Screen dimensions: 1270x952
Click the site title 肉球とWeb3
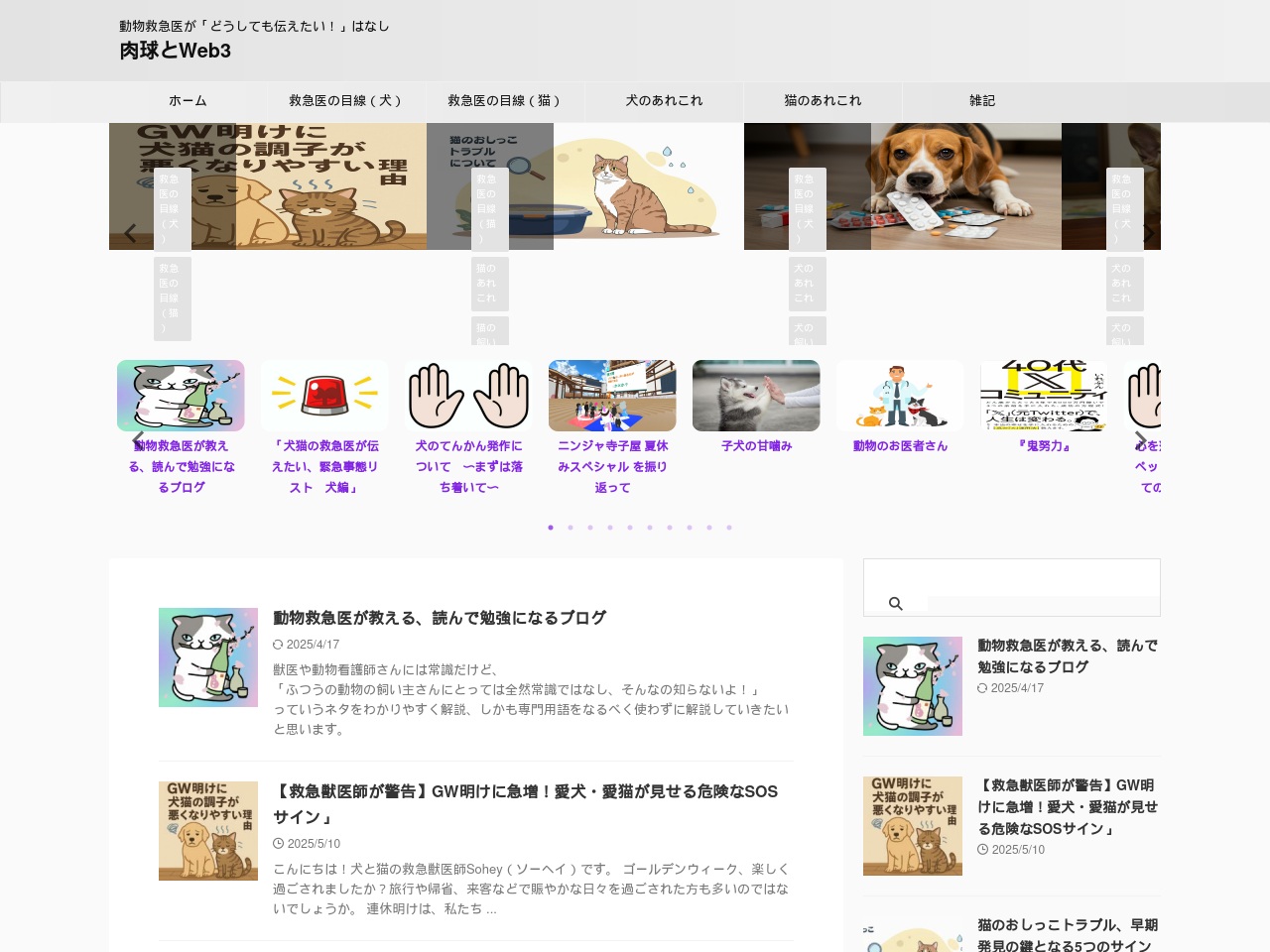click(x=176, y=51)
